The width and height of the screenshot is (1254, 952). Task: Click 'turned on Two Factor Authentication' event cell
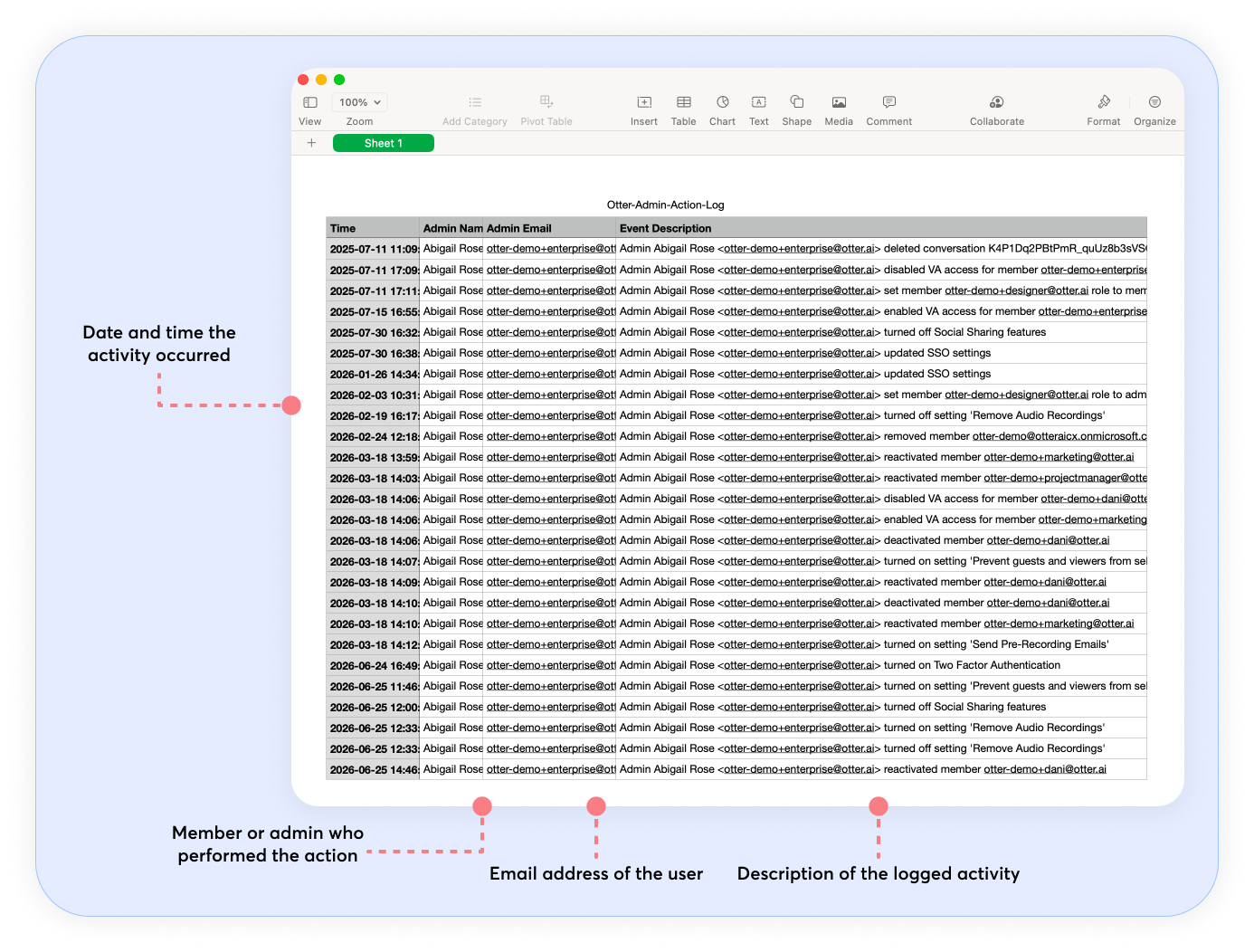click(x=881, y=665)
